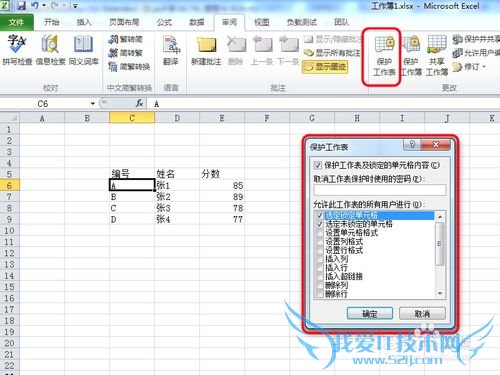500x375 pixels.
Task: Select column C header
Action: 132,118
